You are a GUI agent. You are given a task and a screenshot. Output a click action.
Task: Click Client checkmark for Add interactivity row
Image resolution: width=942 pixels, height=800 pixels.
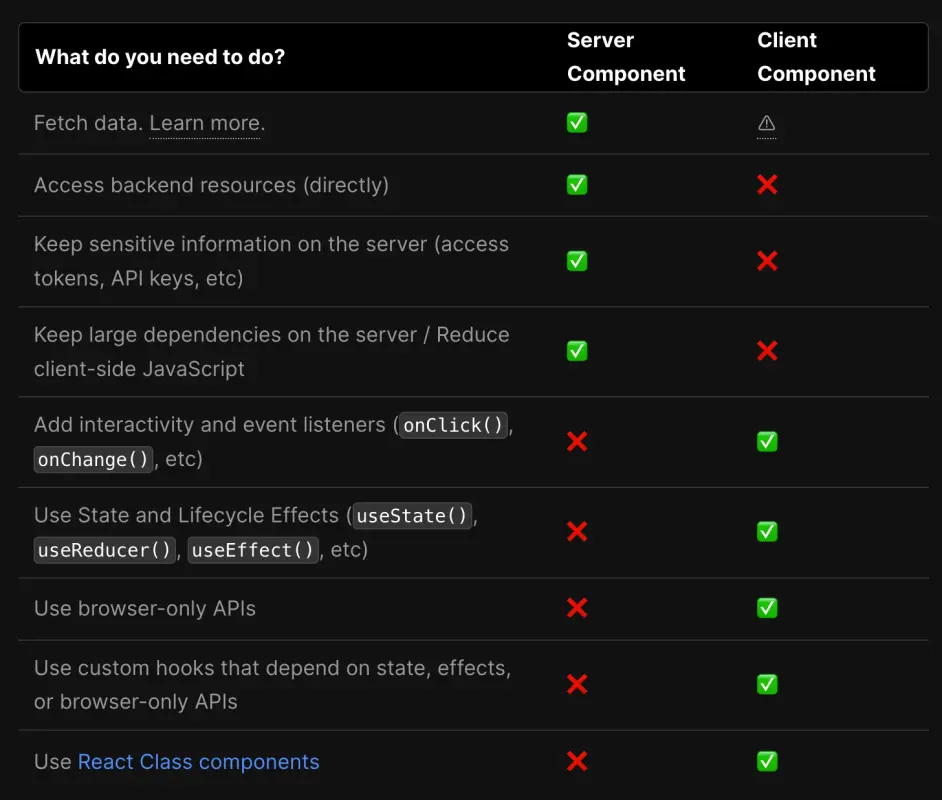[767, 441]
